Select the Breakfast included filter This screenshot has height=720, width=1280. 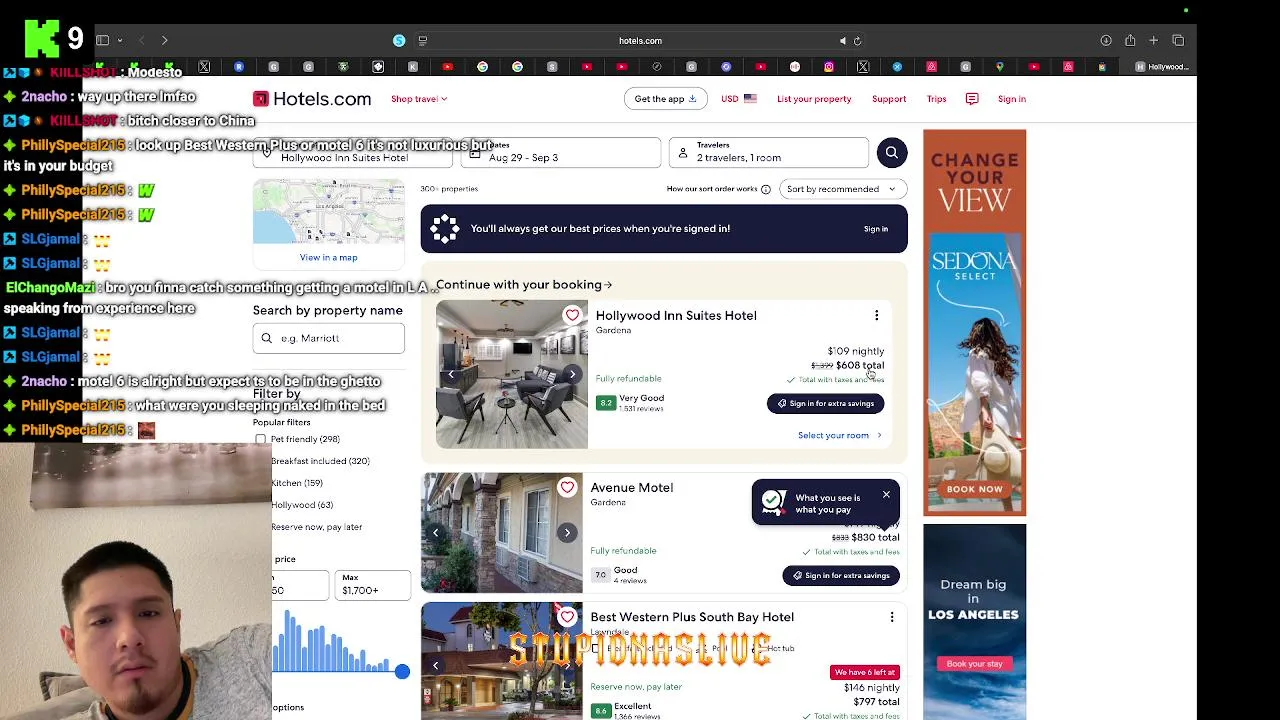(320, 461)
